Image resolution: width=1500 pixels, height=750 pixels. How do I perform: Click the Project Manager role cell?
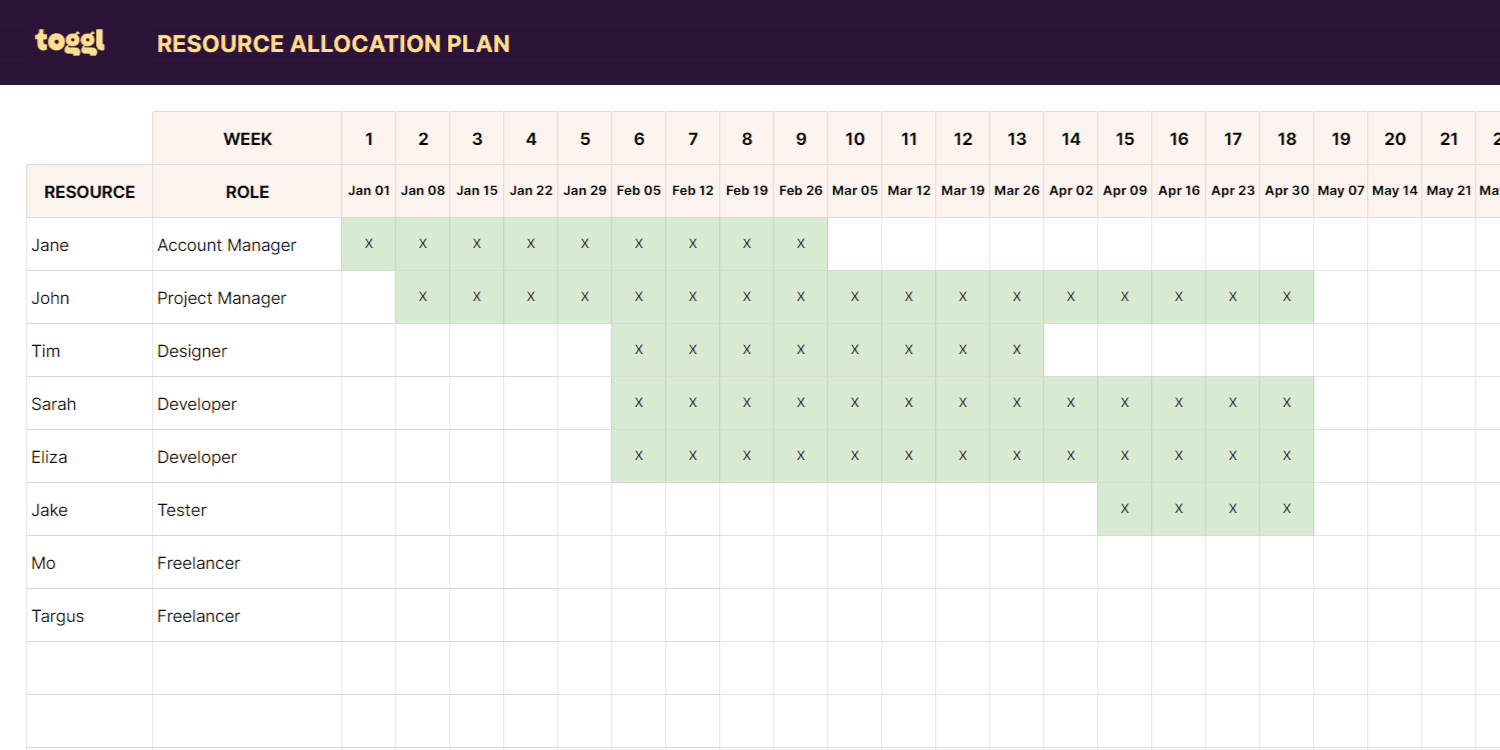pos(247,298)
